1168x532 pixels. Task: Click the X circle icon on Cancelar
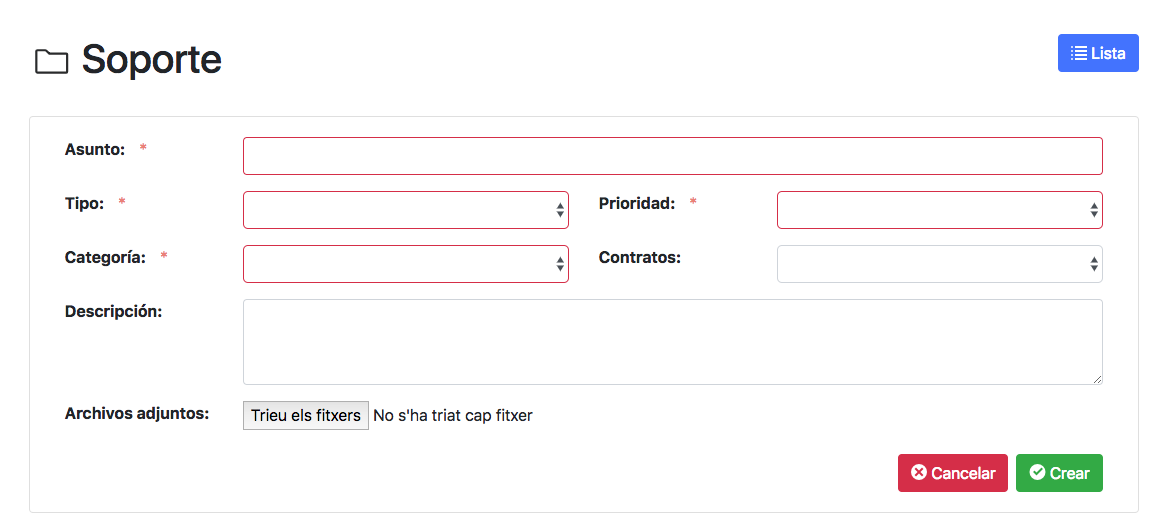(x=919, y=472)
